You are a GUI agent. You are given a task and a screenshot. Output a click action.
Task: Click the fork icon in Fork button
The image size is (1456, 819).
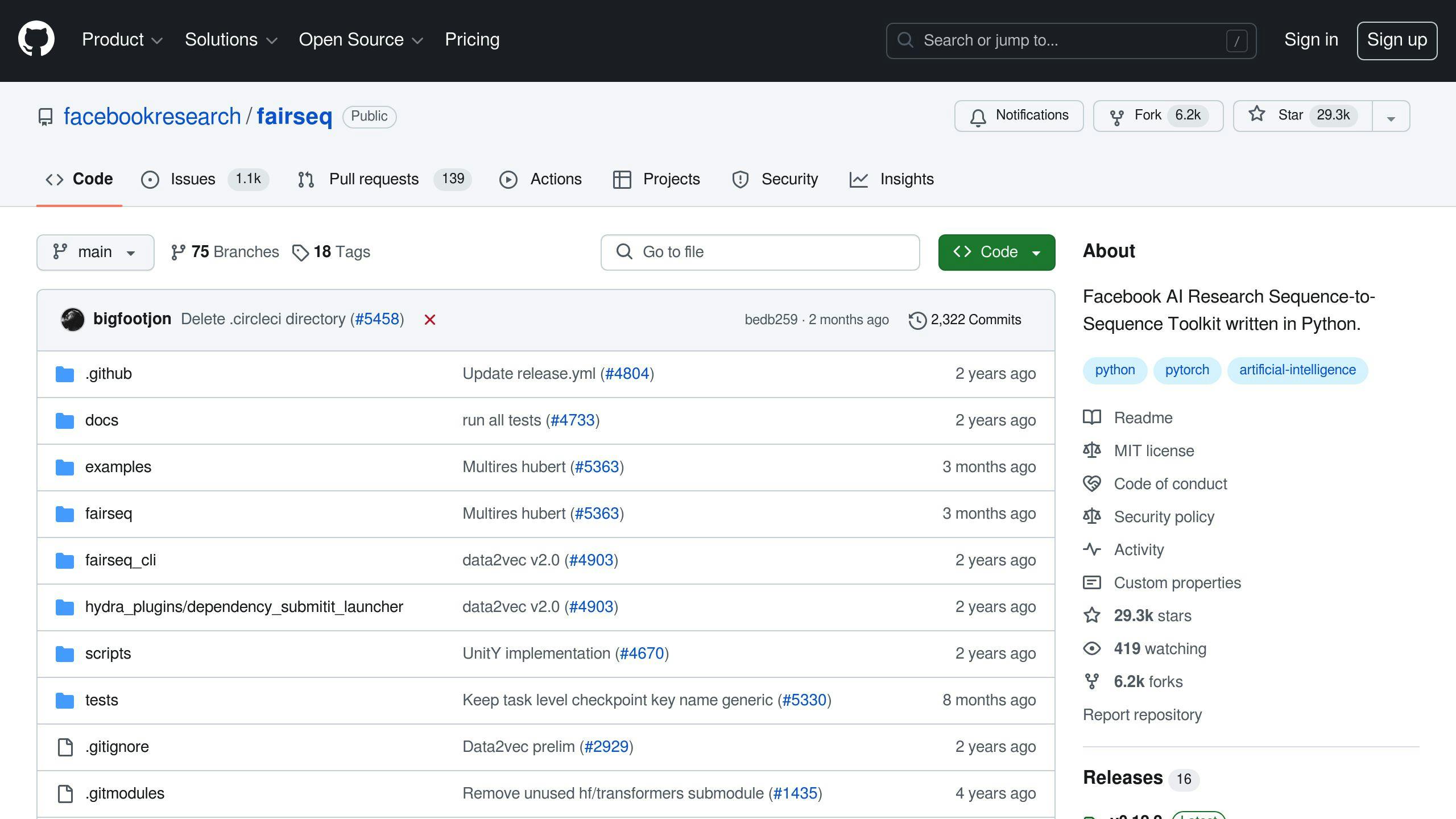1116,117
